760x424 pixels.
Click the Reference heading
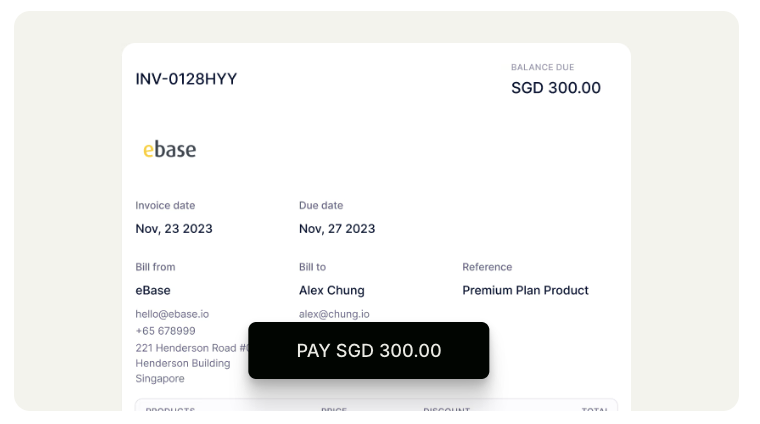487,267
